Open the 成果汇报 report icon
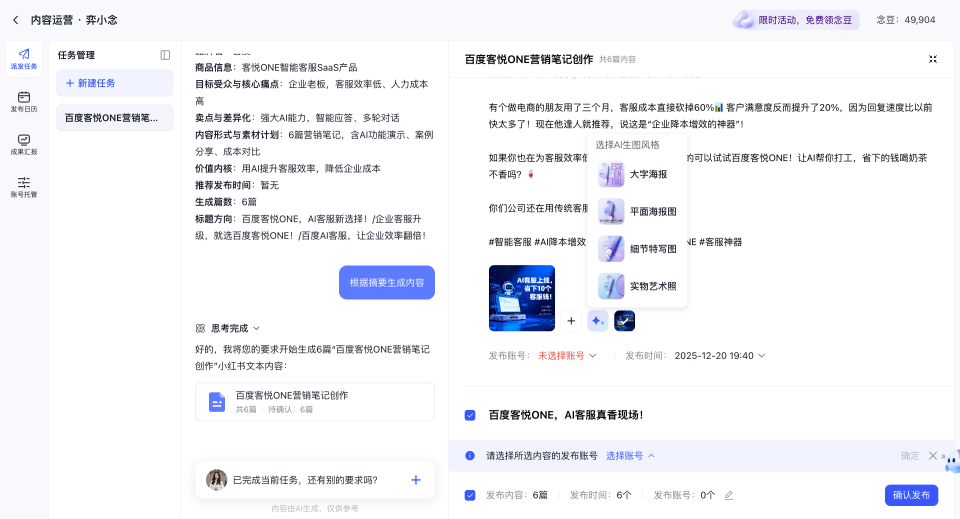The image size is (960, 519). coord(24,144)
